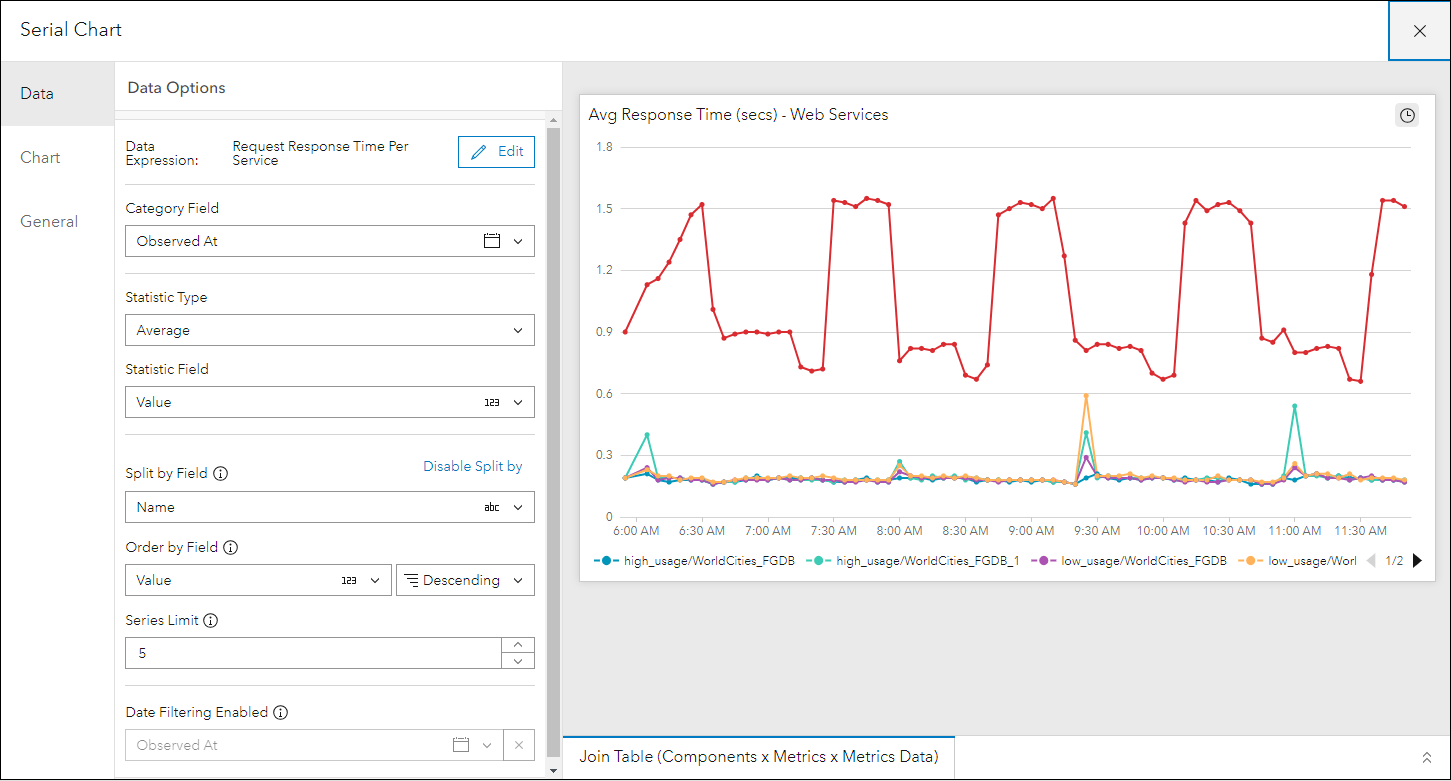Open the Descending sort order dropdown

pyautogui.click(x=465, y=580)
